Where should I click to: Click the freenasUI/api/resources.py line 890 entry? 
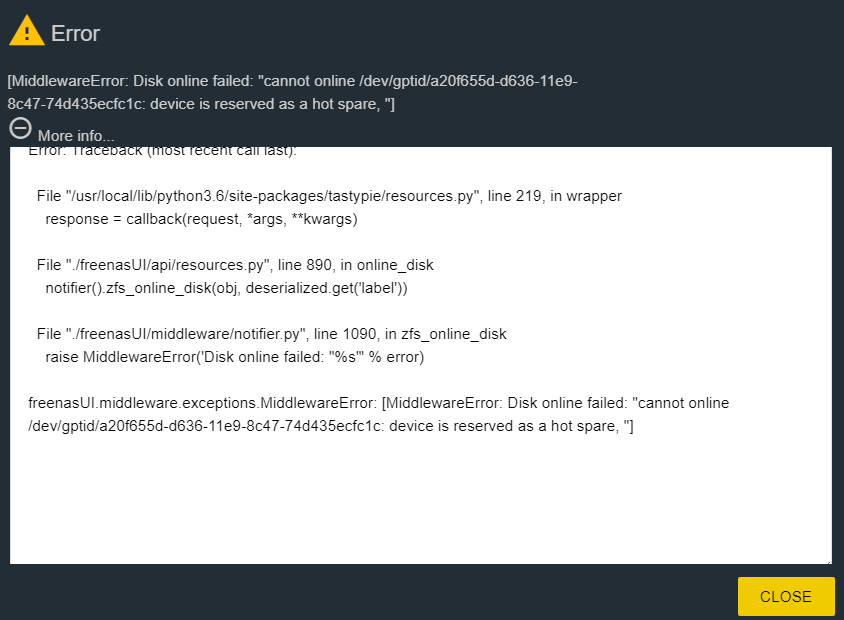[235, 265]
